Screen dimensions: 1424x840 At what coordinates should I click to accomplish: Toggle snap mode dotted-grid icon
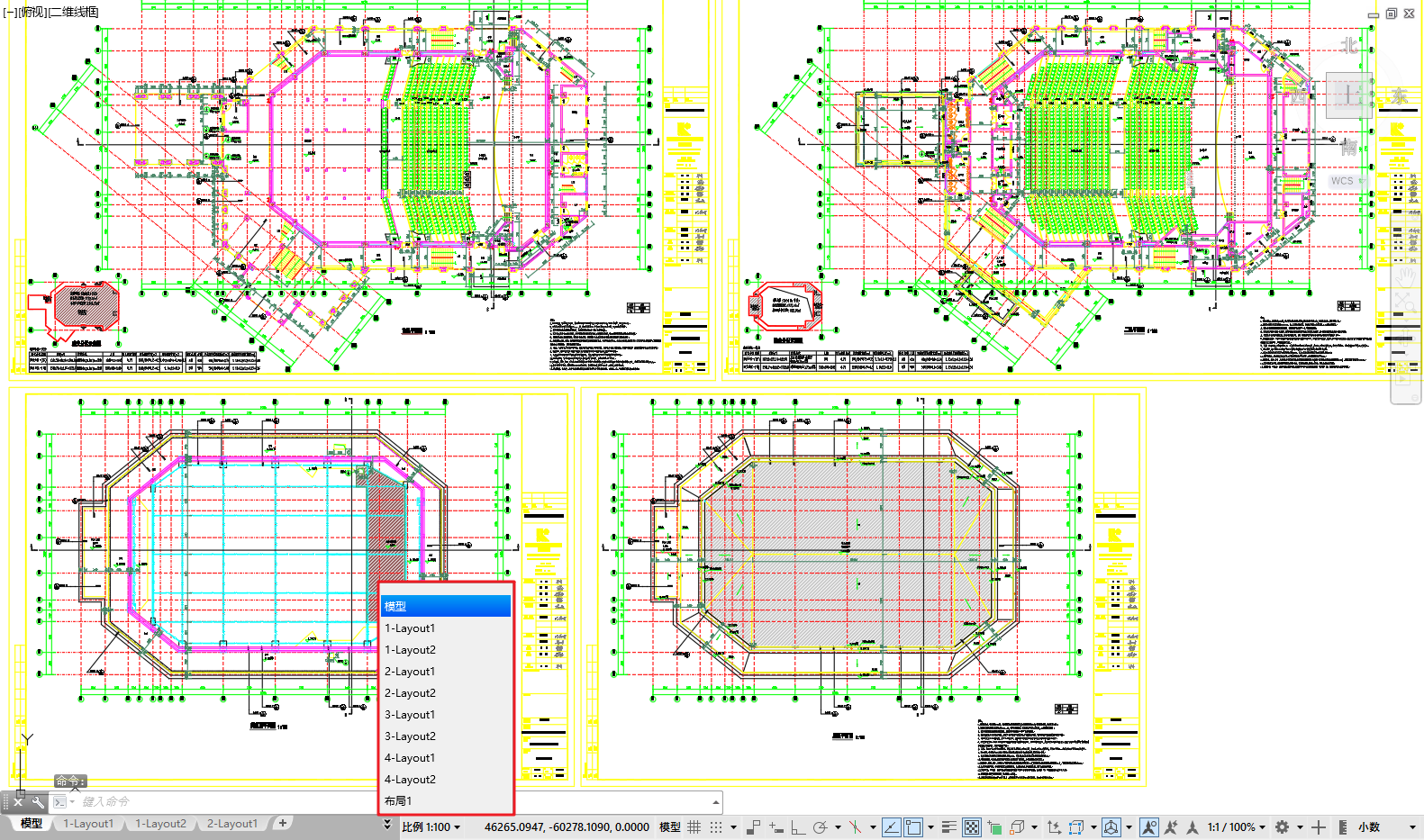[x=716, y=826]
